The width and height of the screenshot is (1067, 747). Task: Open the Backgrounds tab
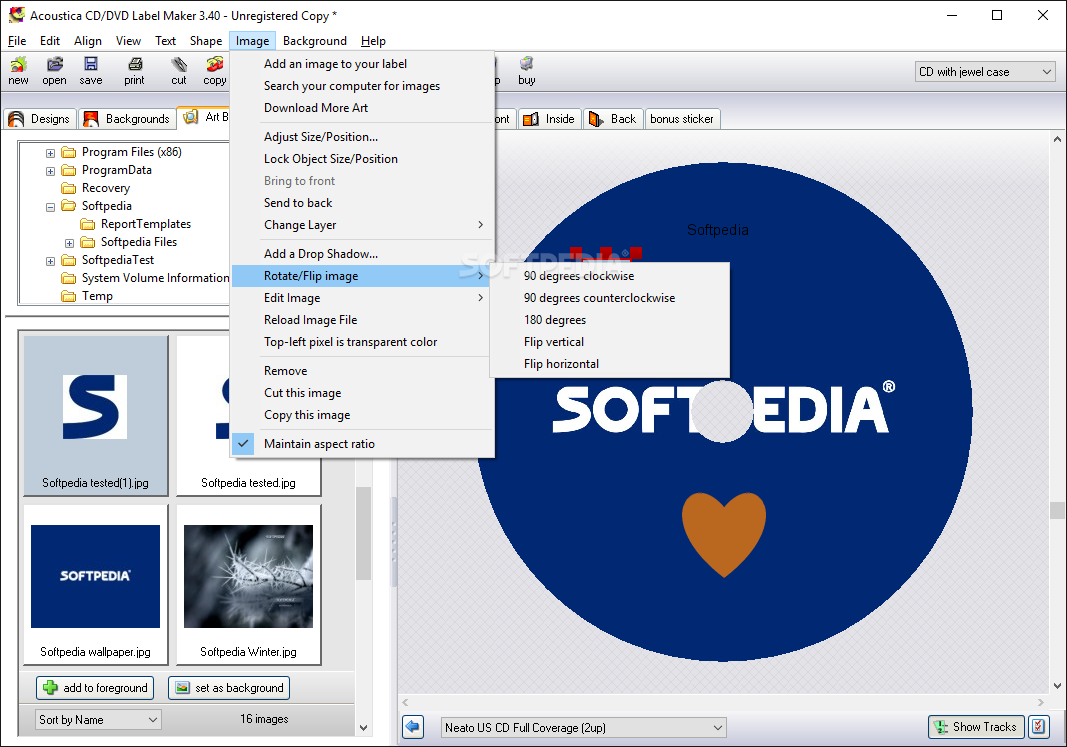point(127,119)
